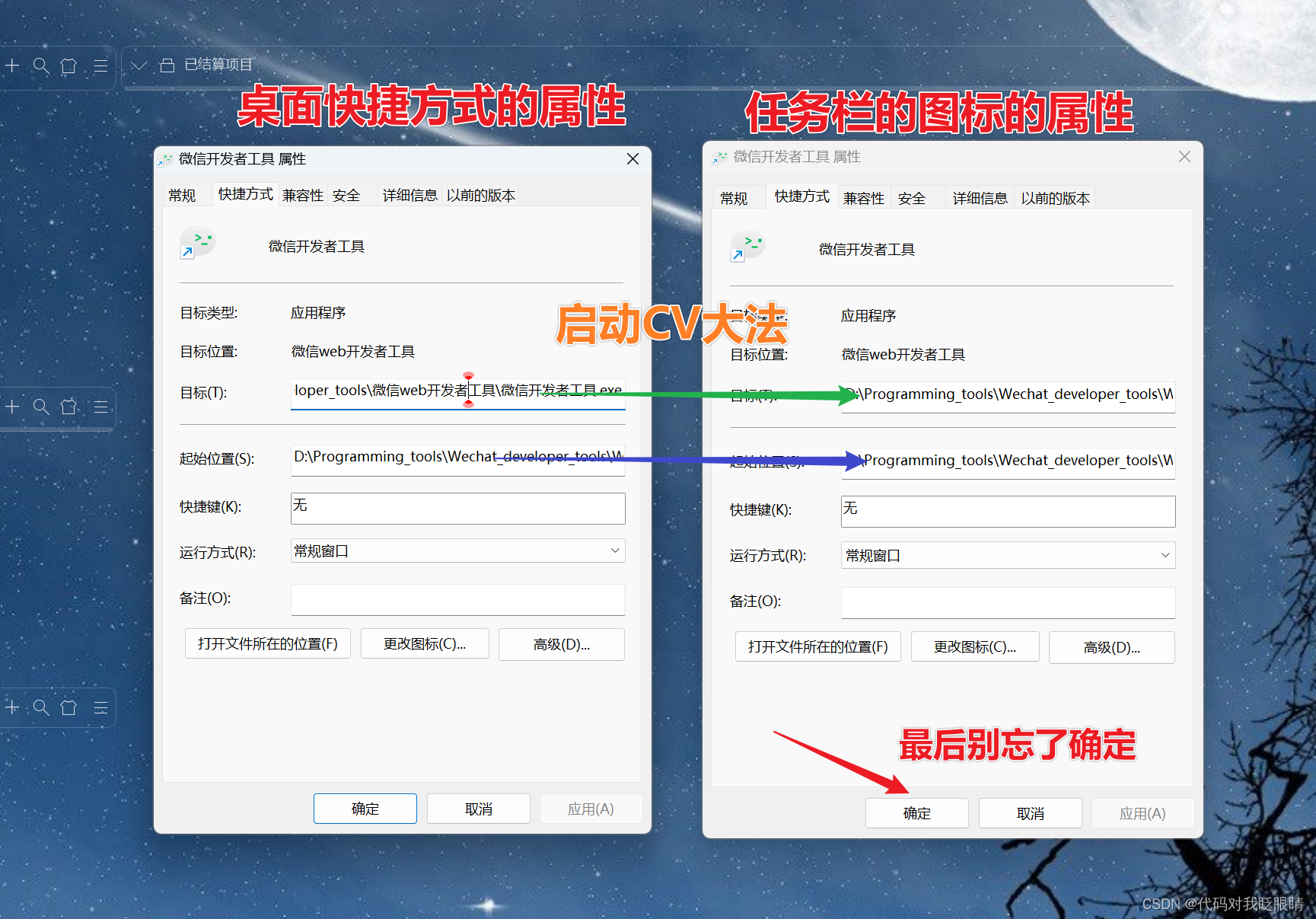
Task: Open 以前的版本 tab in right dialog
Action: [1056, 199]
